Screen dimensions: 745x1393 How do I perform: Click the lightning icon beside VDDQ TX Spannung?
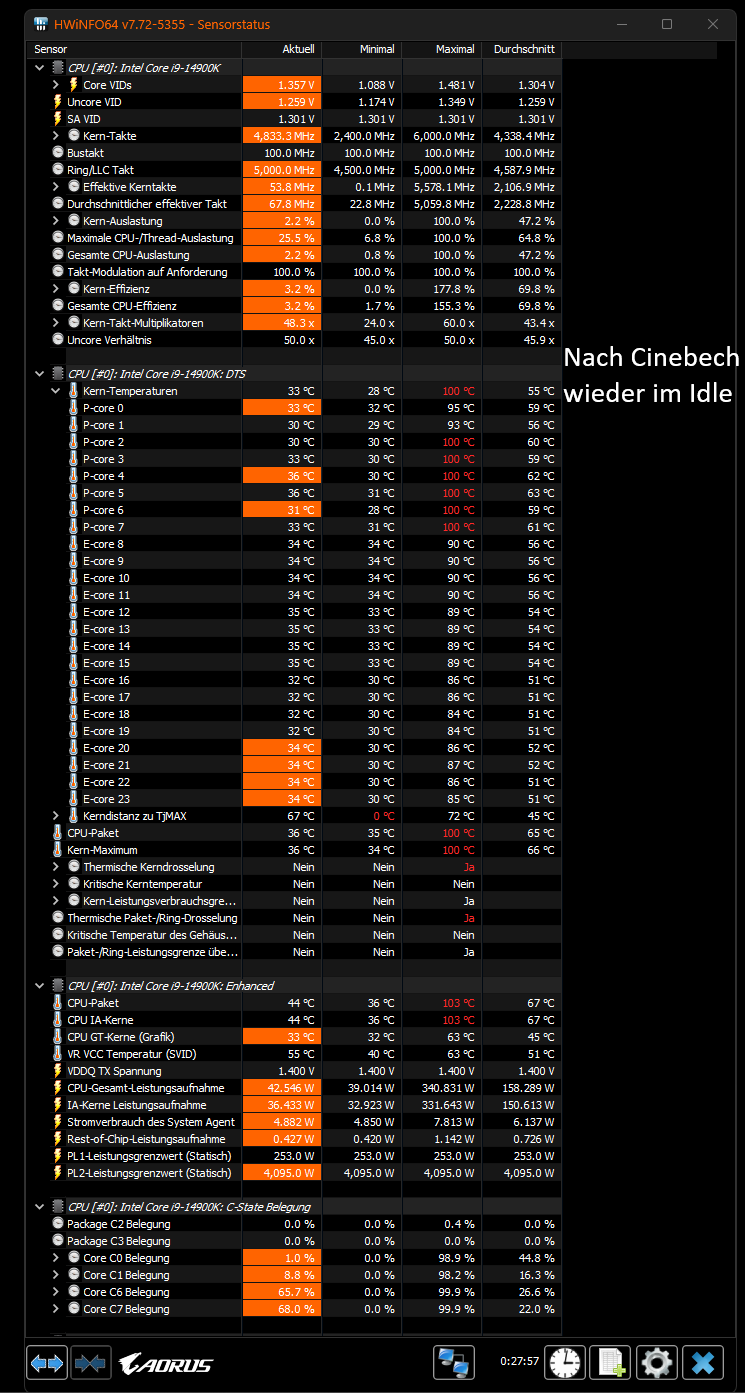[57, 1071]
